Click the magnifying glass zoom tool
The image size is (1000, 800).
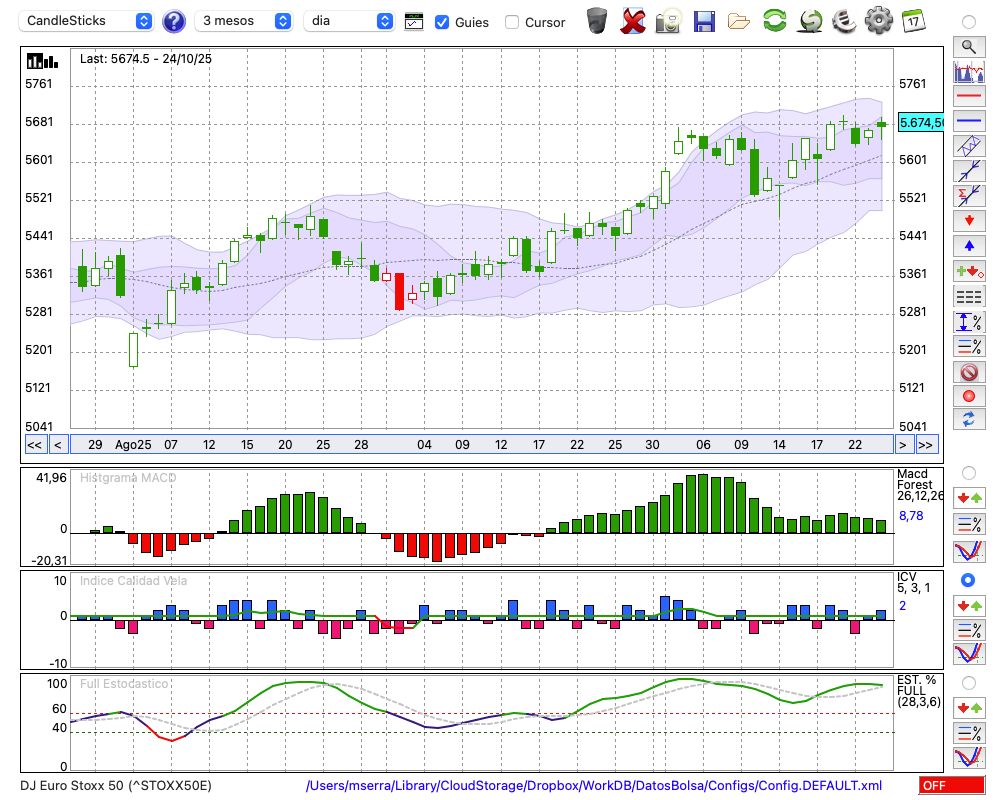point(968,46)
